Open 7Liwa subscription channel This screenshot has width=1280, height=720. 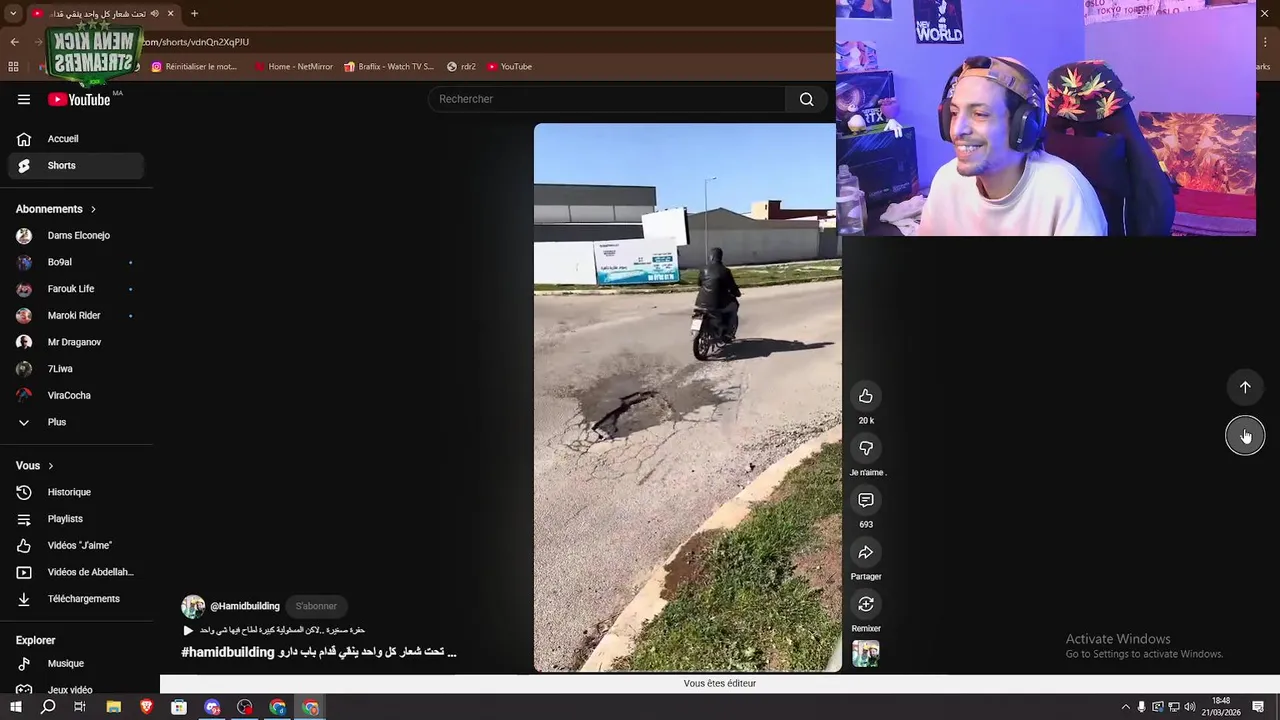coord(76,369)
